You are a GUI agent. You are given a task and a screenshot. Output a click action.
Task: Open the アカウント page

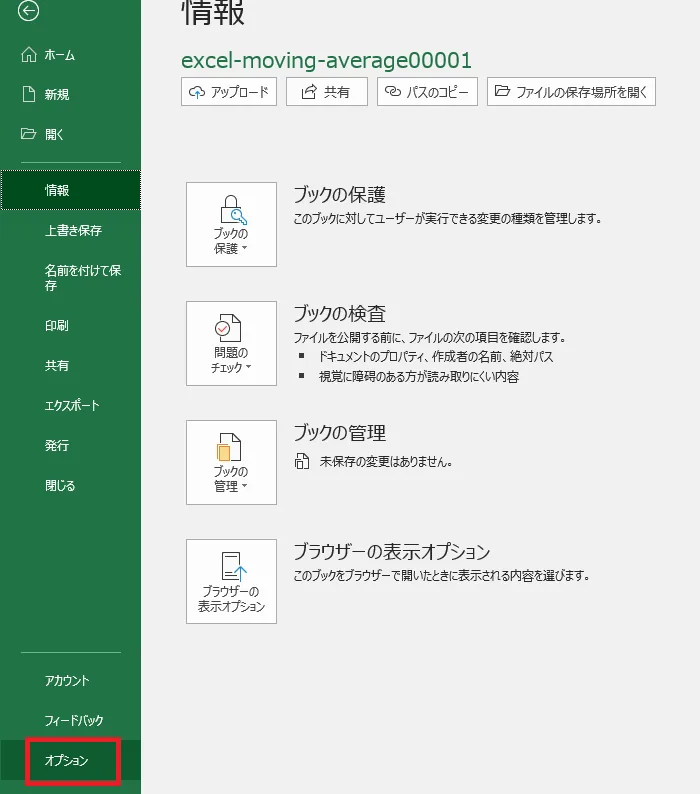tap(67, 681)
